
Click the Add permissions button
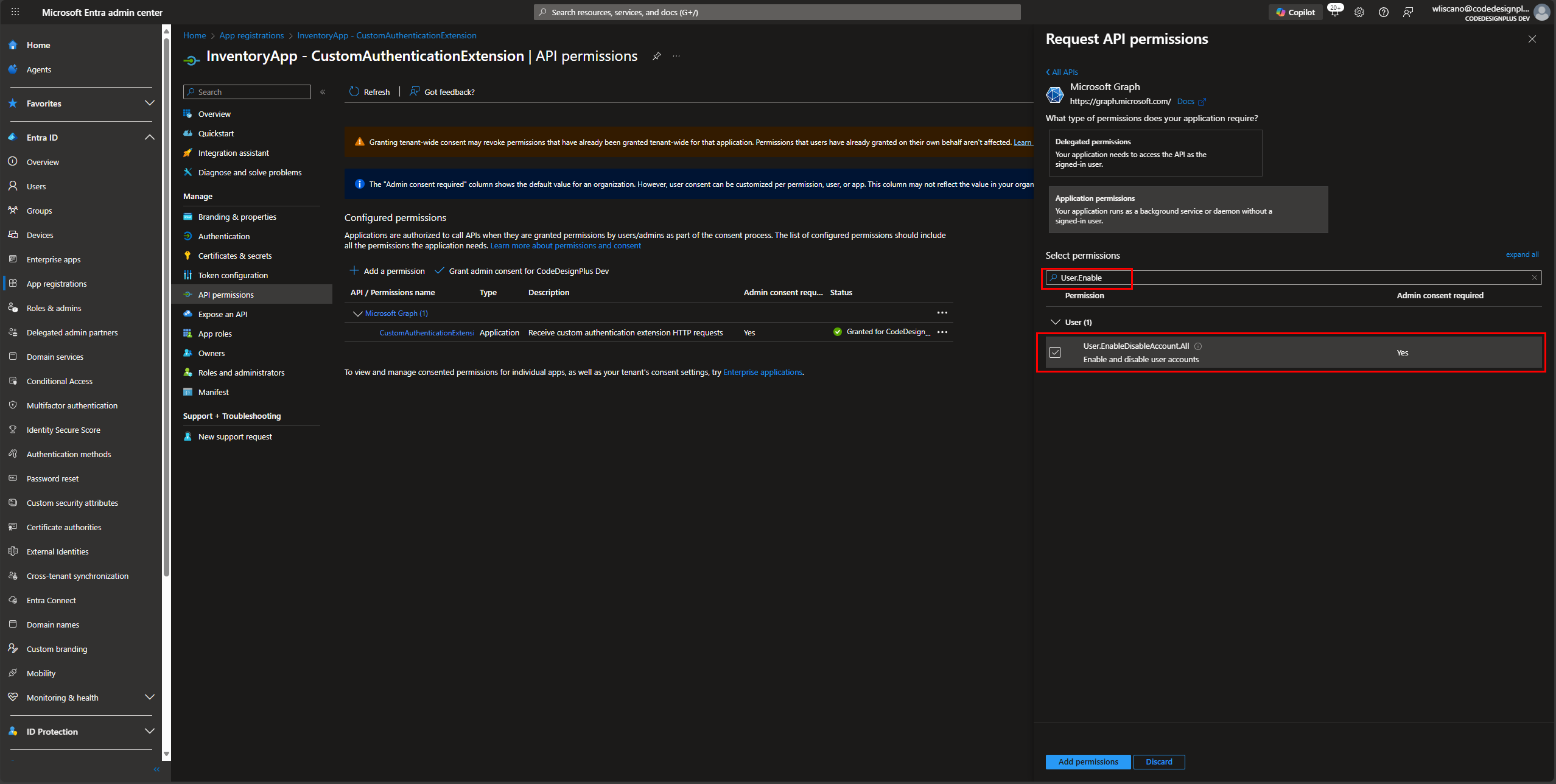tap(1088, 761)
